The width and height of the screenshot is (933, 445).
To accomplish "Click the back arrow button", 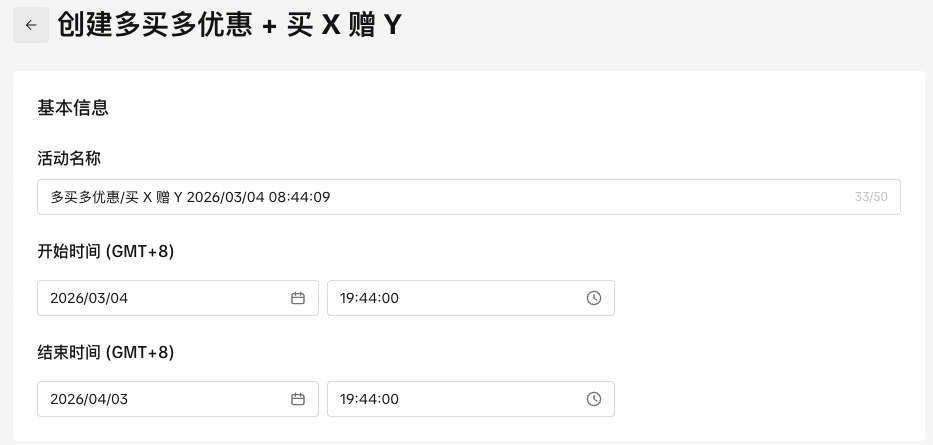I will [x=31, y=25].
